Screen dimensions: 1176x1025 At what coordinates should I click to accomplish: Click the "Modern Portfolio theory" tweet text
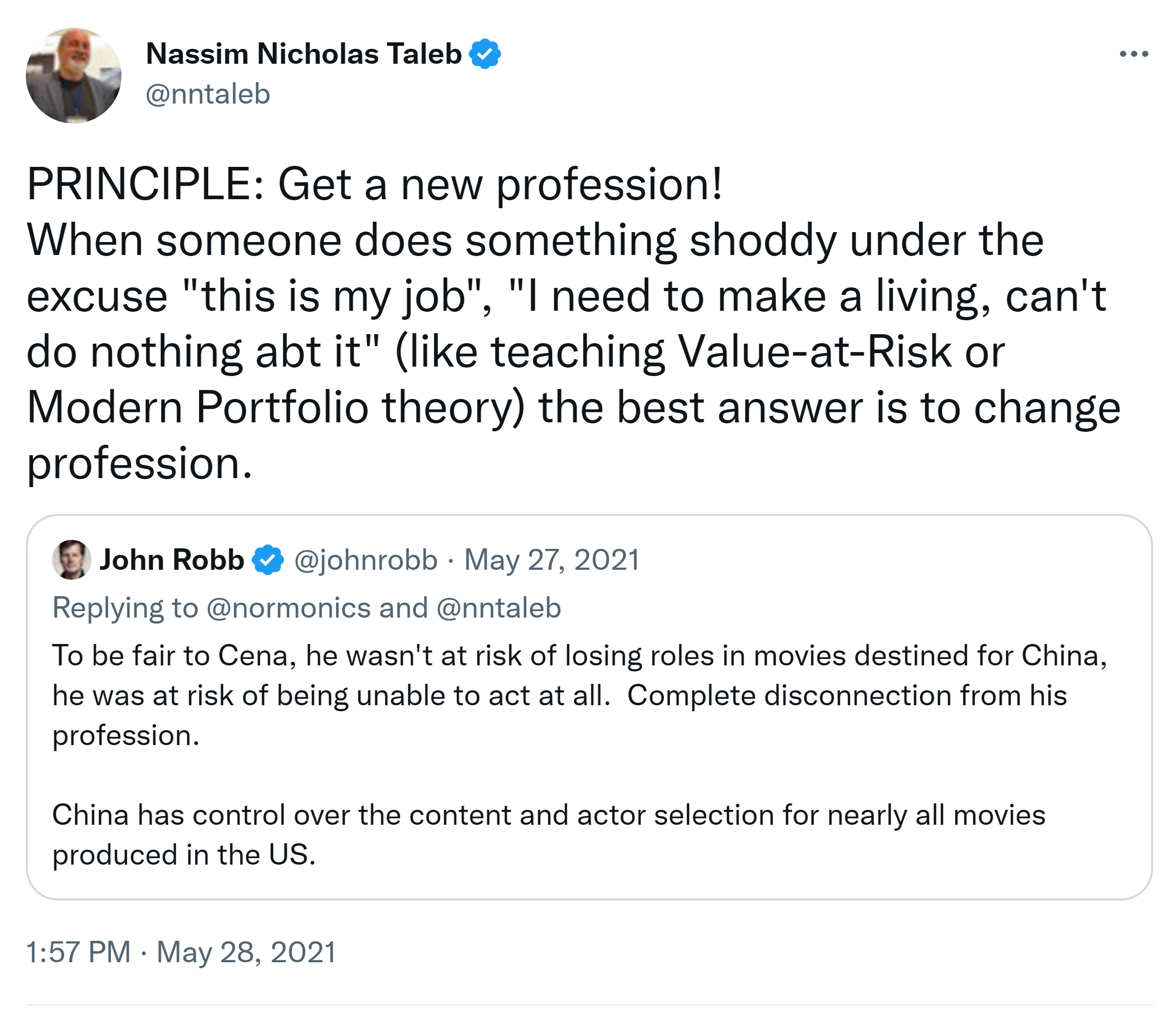coord(275,407)
